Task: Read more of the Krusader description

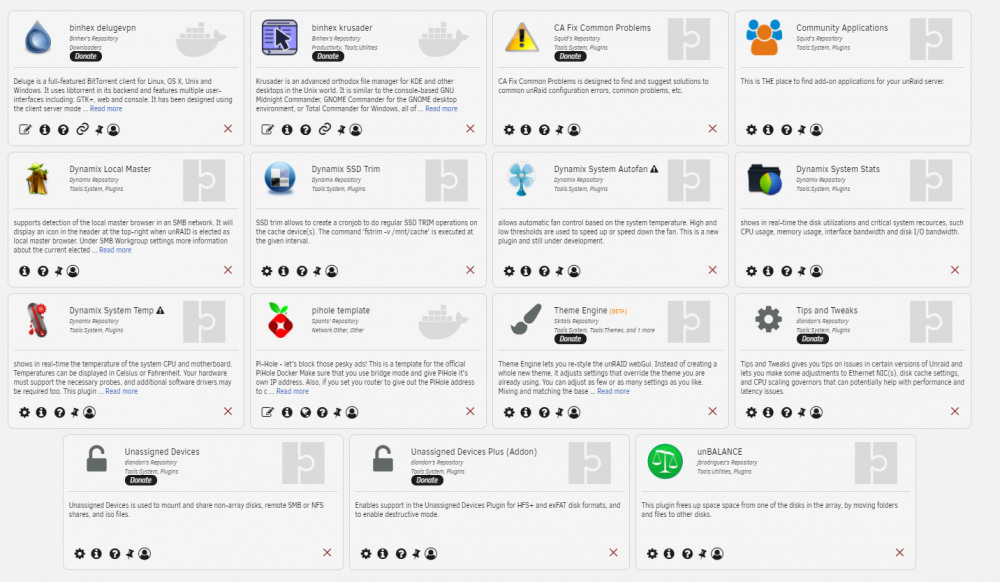Action: click(x=441, y=108)
